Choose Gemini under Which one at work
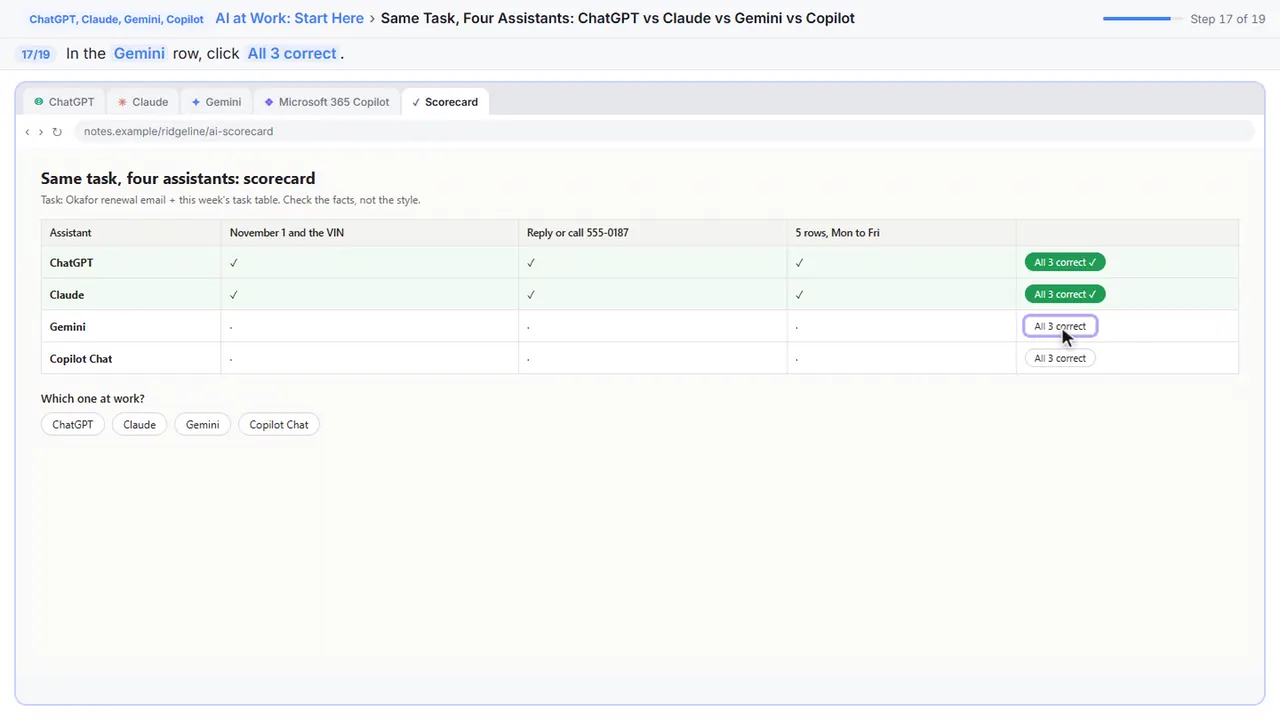Viewport: 1280px width, 720px height. point(202,425)
